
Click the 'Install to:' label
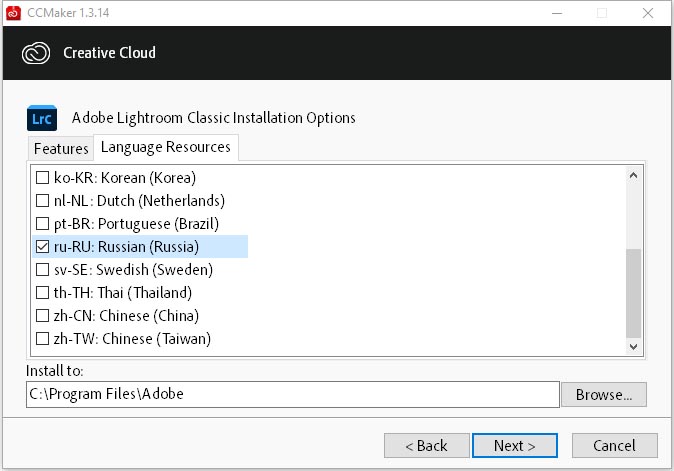click(x=55, y=370)
